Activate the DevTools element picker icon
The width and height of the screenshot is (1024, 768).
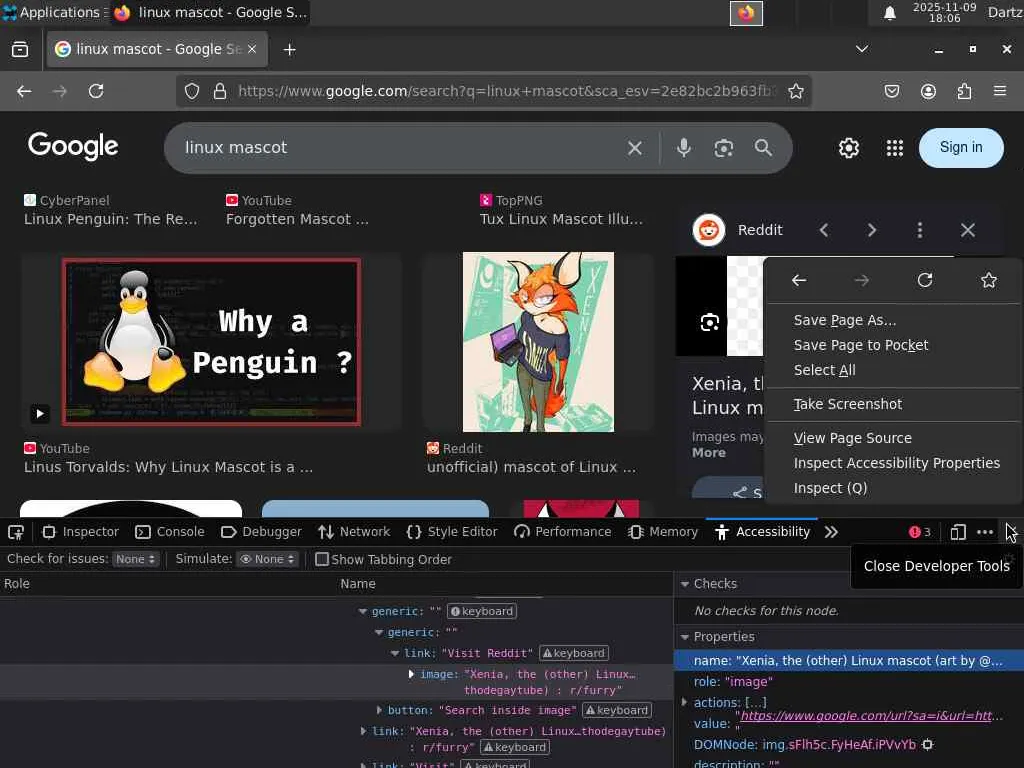pyautogui.click(x=16, y=532)
